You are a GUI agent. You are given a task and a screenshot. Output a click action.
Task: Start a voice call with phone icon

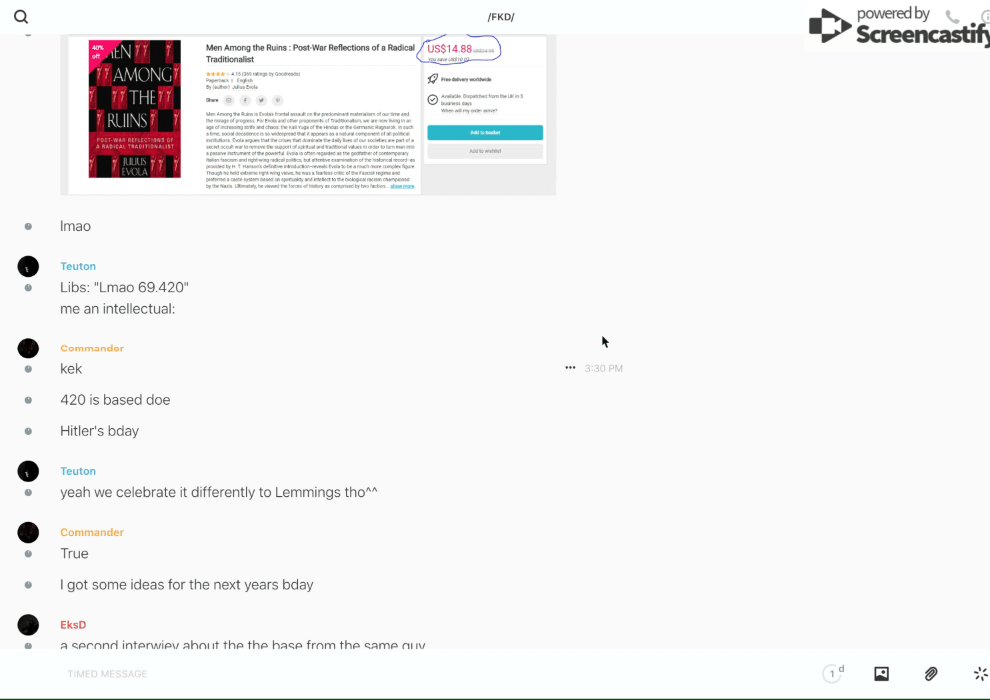952,17
